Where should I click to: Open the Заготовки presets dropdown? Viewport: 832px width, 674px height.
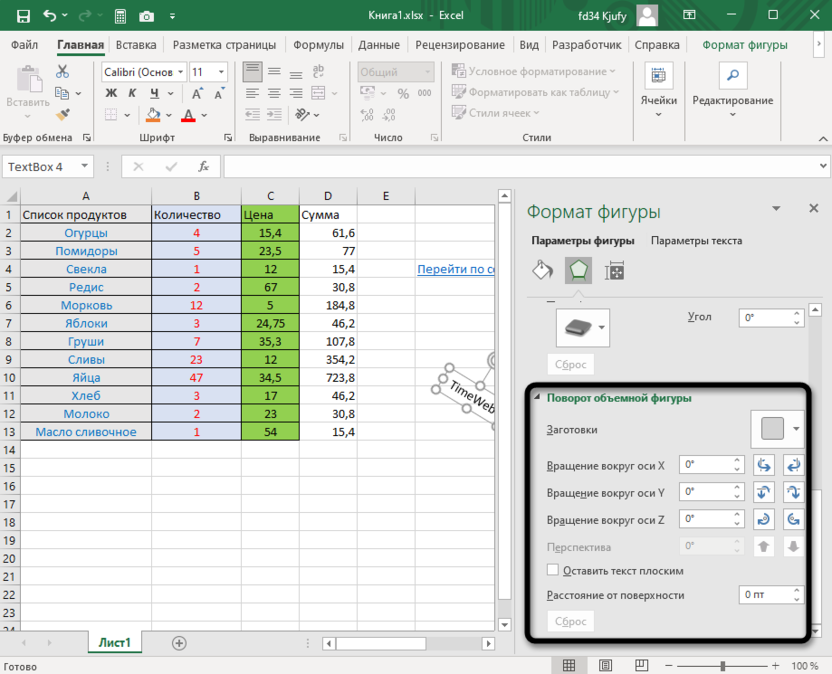click(x=777, y=429)
